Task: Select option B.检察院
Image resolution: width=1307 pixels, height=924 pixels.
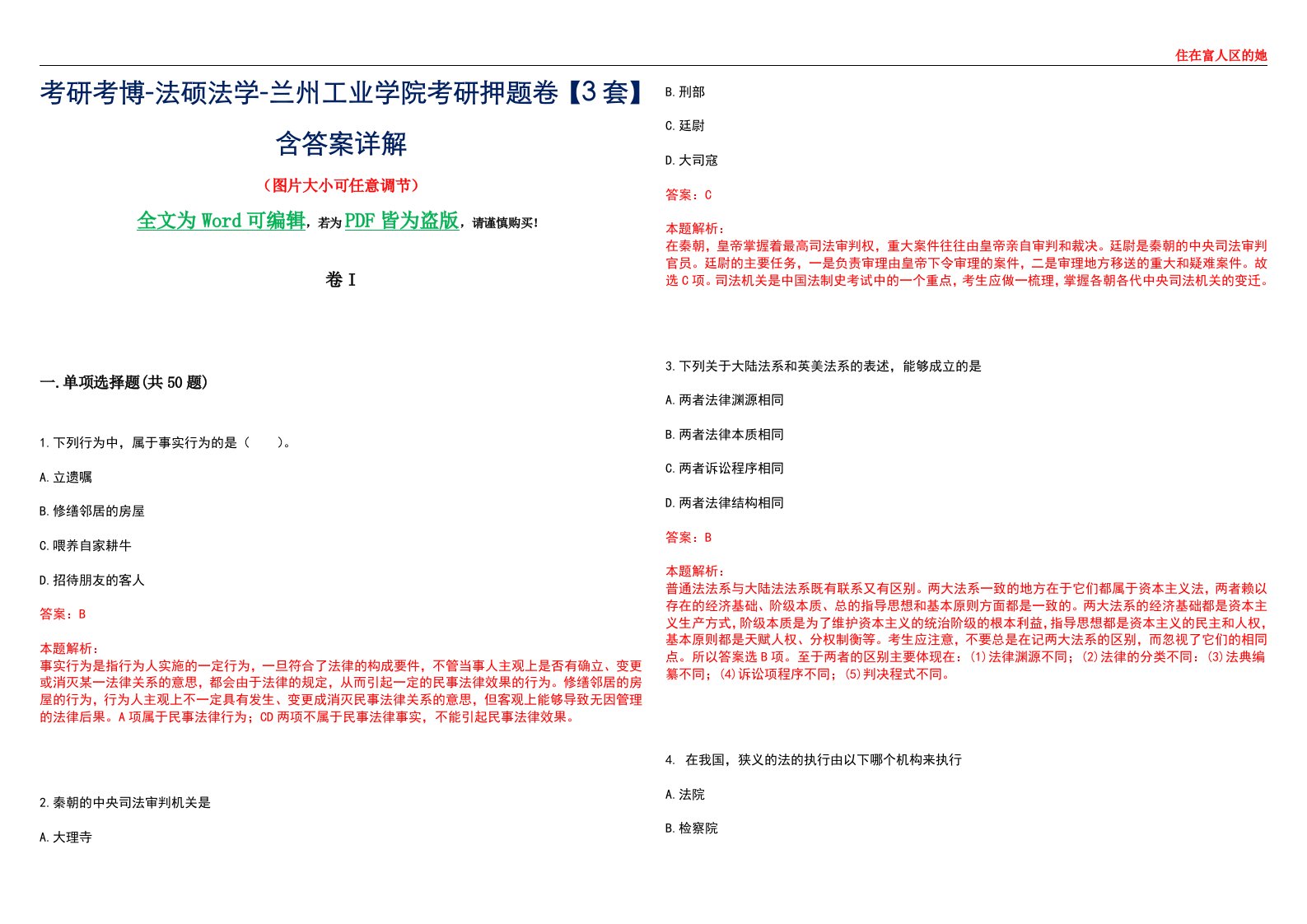Action: (692, 828)
